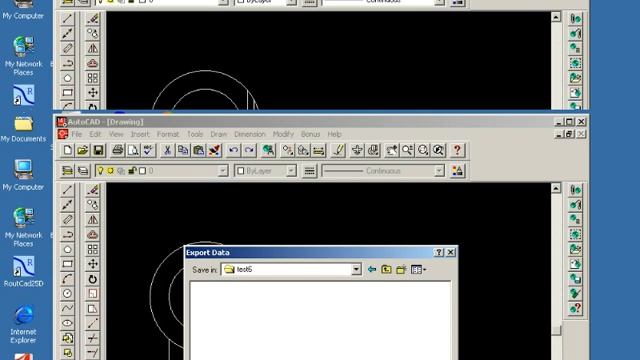
Task: Click Layers icon left of lower layer dropdown
Action: 83,171
